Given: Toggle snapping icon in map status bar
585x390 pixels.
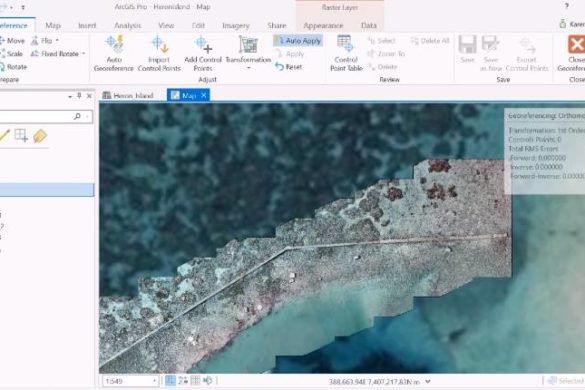Looking at the screenshot, I should [x=170, y=381].
